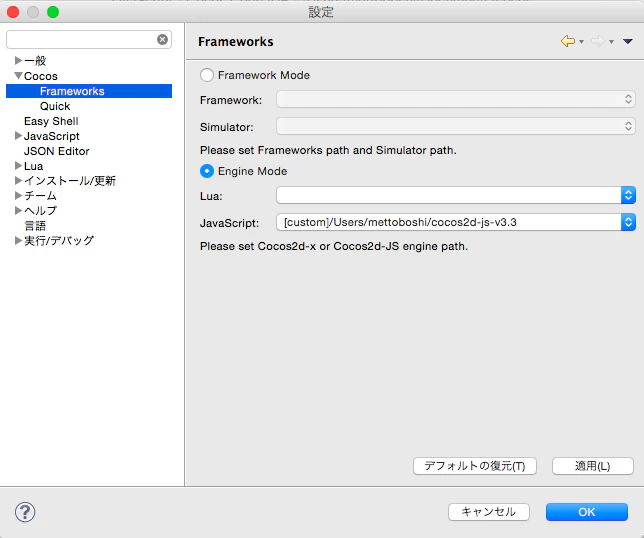This screenshot has height=538, width=644.
Task: Click the 適用(L) apply button
Action: tap(593, 466)
